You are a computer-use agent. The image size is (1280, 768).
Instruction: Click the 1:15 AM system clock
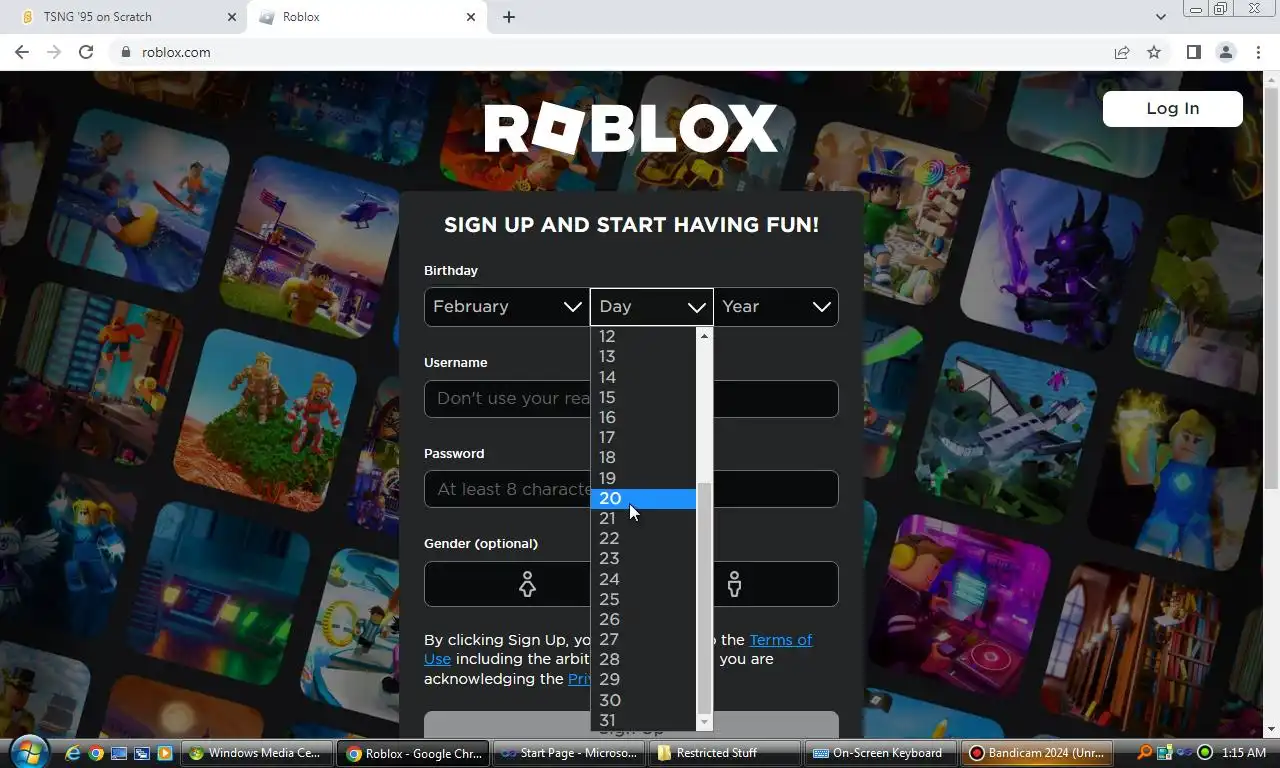click(1243, 753)
